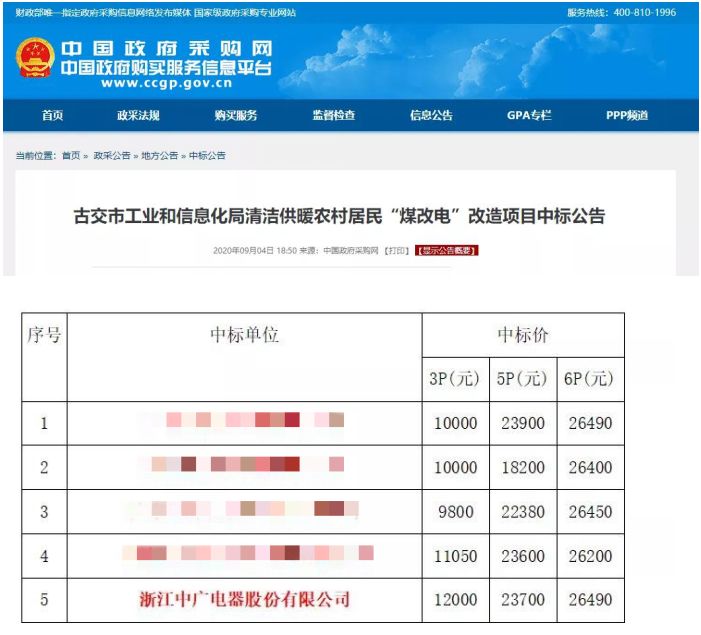Click the www.ccgp.gov.cn site address text
Image resolution: width=701 pixels, height=635 pixels.
pyautogui.click(x=166, y=83)
